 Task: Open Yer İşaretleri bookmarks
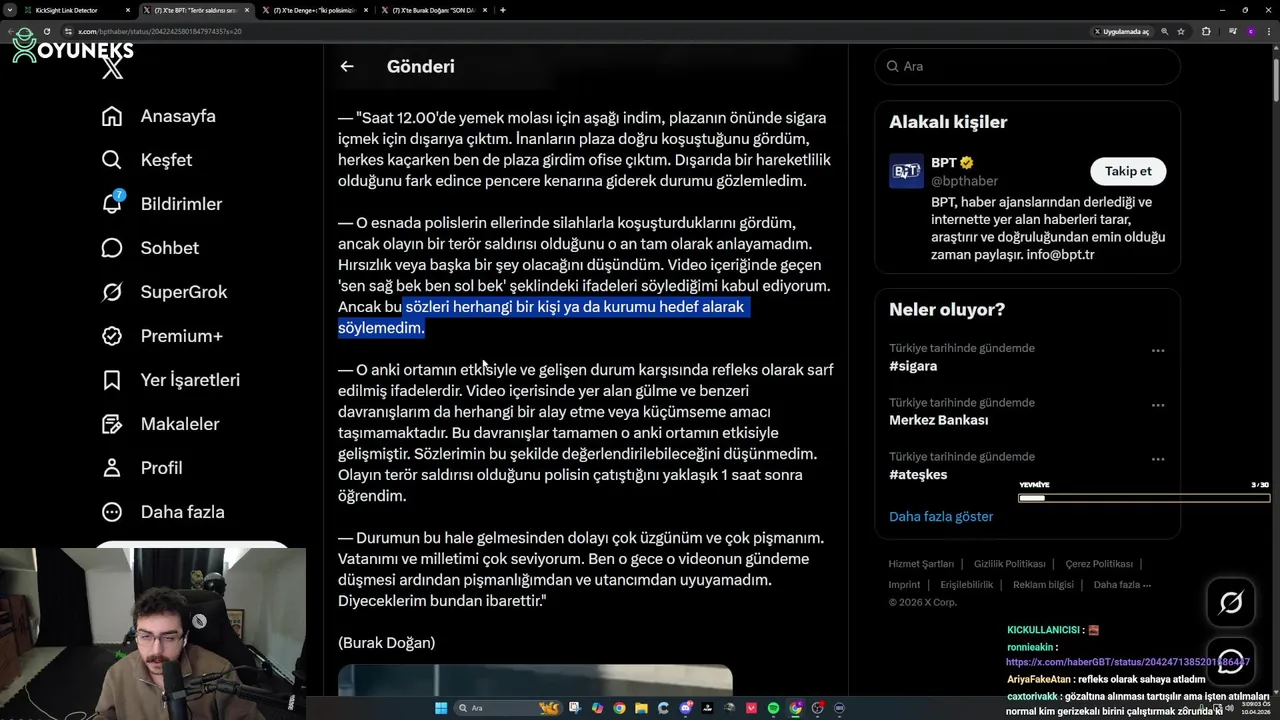(x=171, y=380)
